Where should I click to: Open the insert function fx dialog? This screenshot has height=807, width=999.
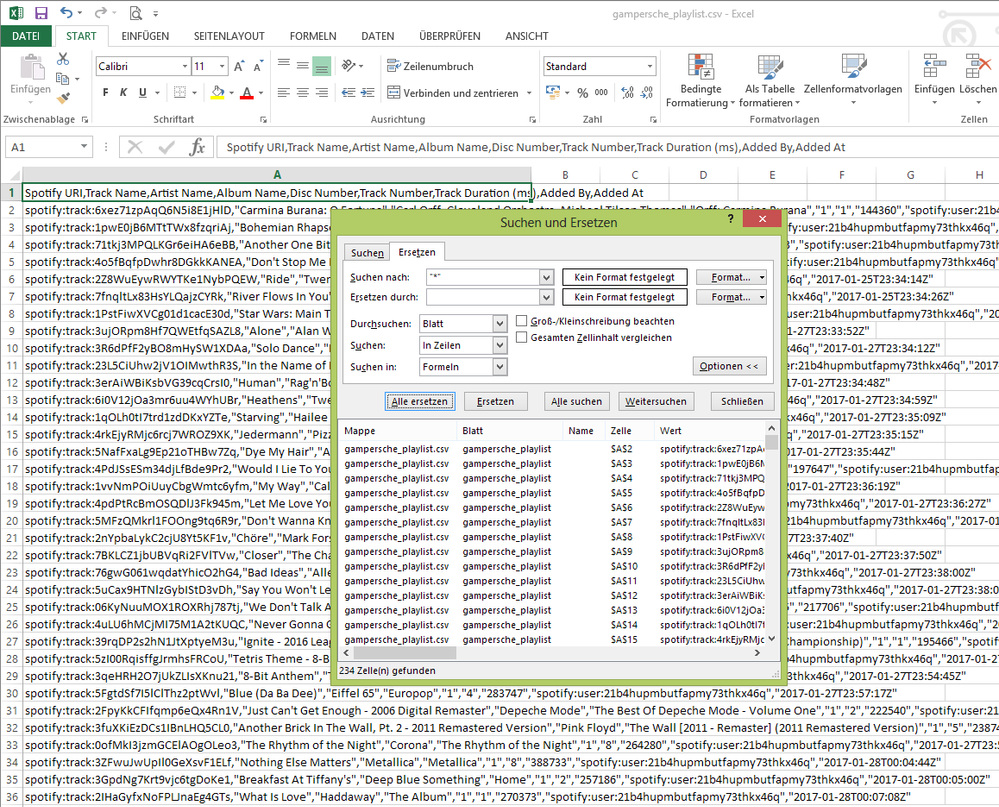tap(197, 147)
